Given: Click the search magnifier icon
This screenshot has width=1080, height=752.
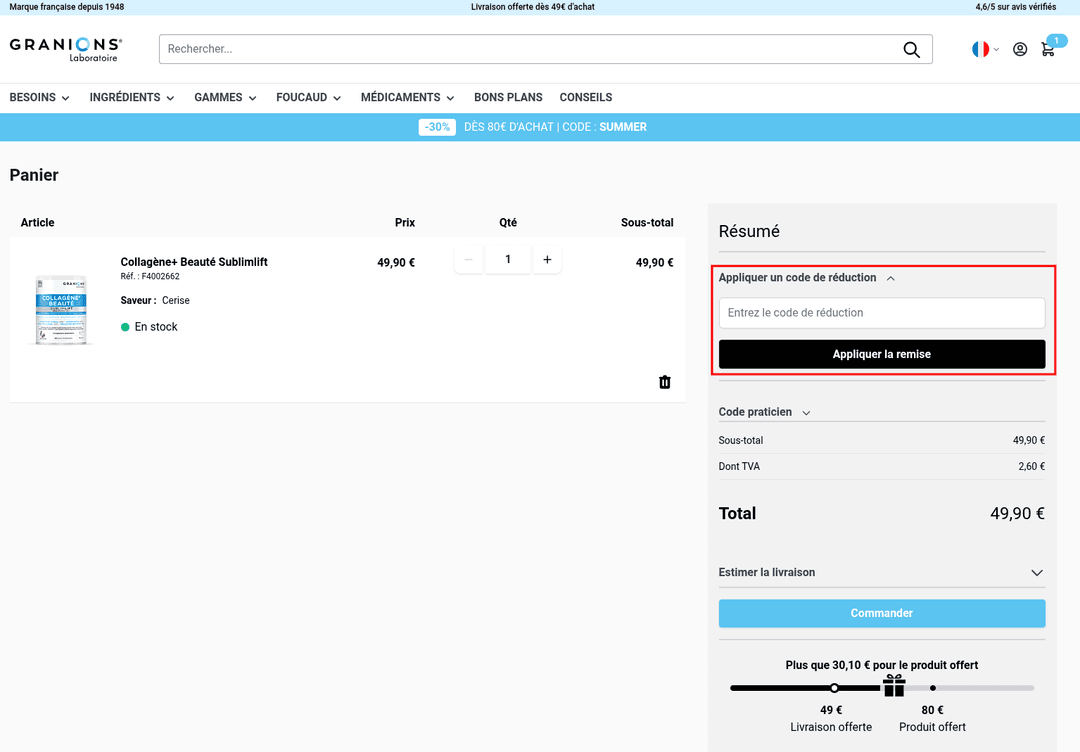Looking at the screenshot, I should tap(911, 50).
